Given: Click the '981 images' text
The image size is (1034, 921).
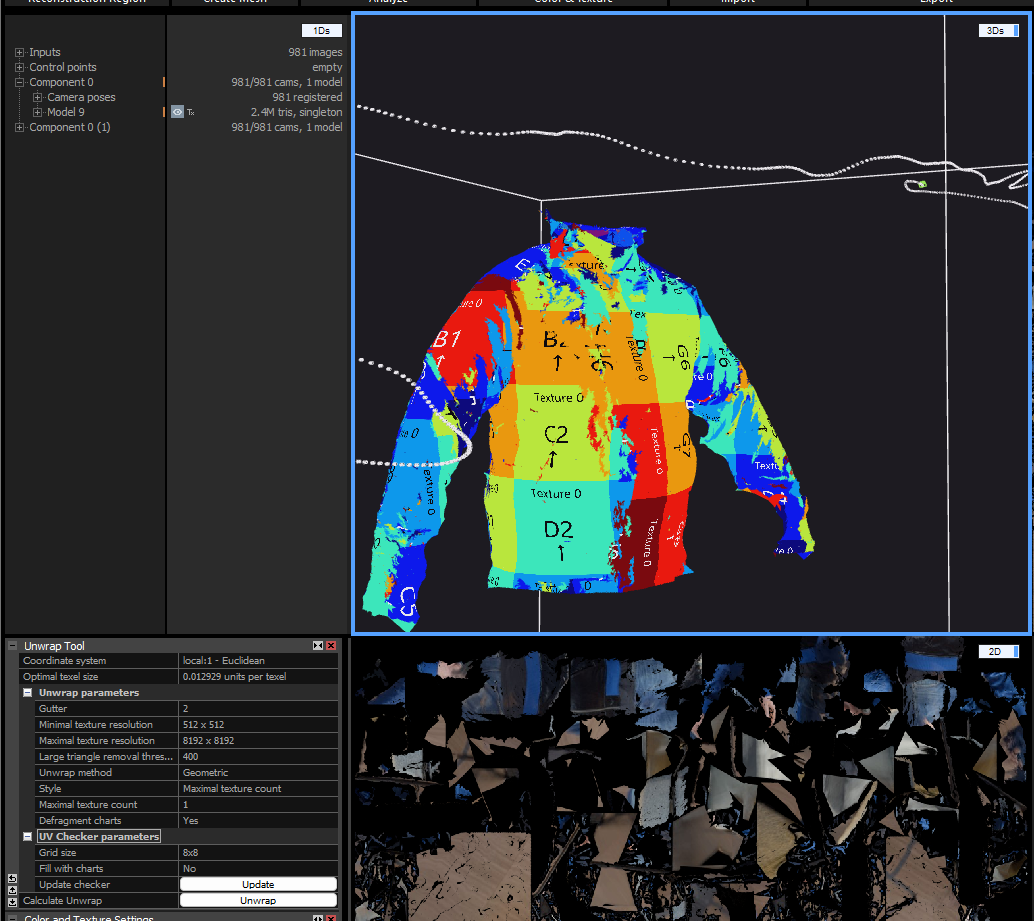Looking at the screenshot, I should pyautogui.click(x=315, y=52).
